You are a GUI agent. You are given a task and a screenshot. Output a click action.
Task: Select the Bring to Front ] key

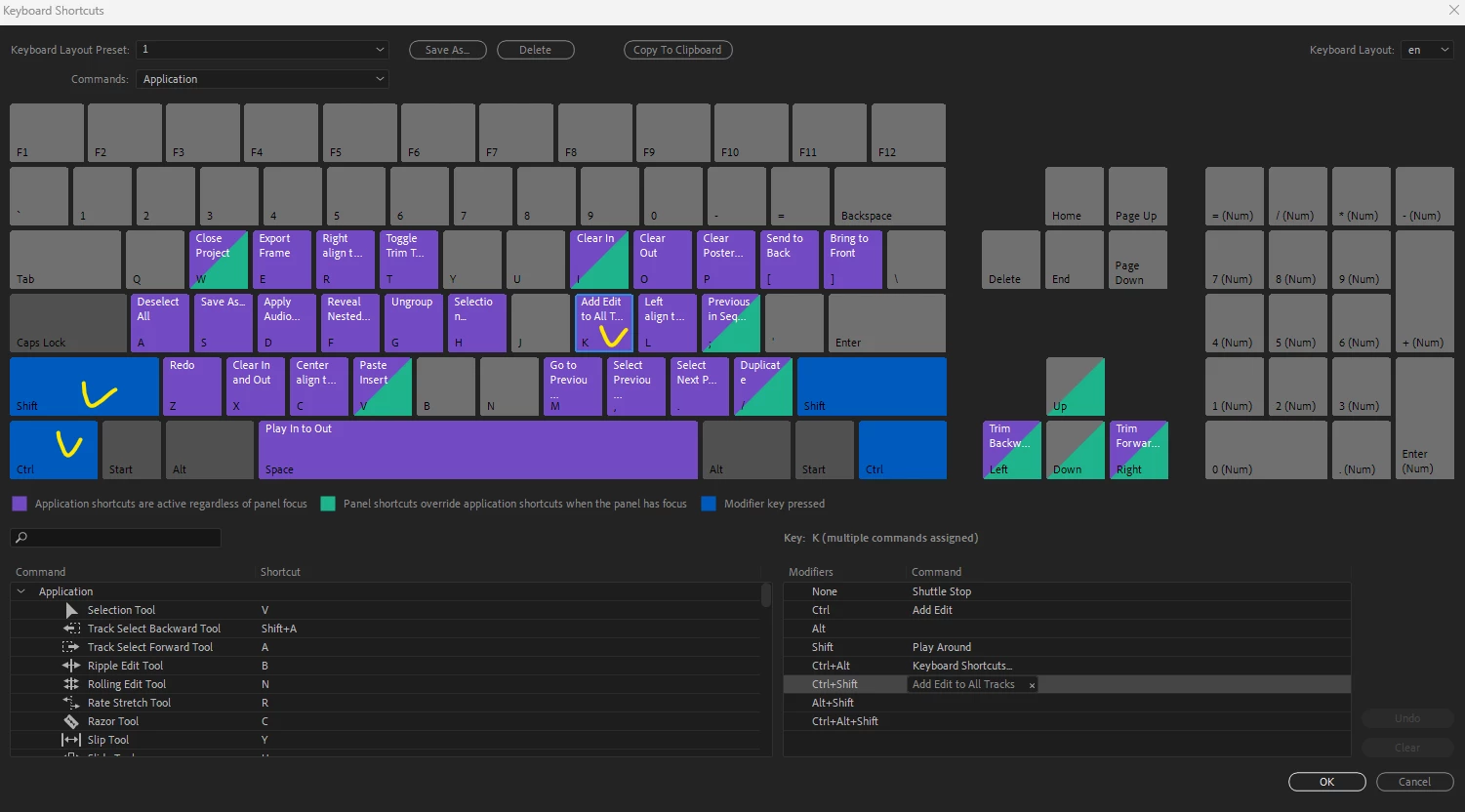tap(853, 260)
